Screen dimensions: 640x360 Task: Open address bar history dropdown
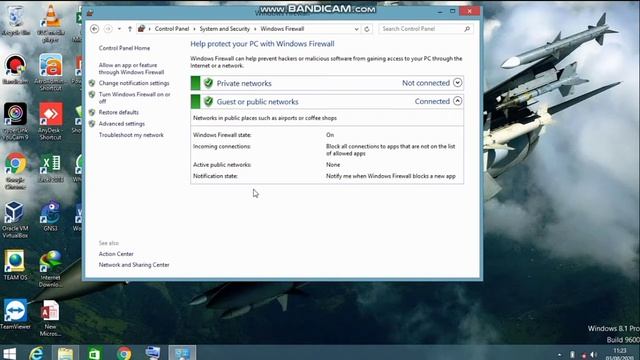tap(356, 29)
